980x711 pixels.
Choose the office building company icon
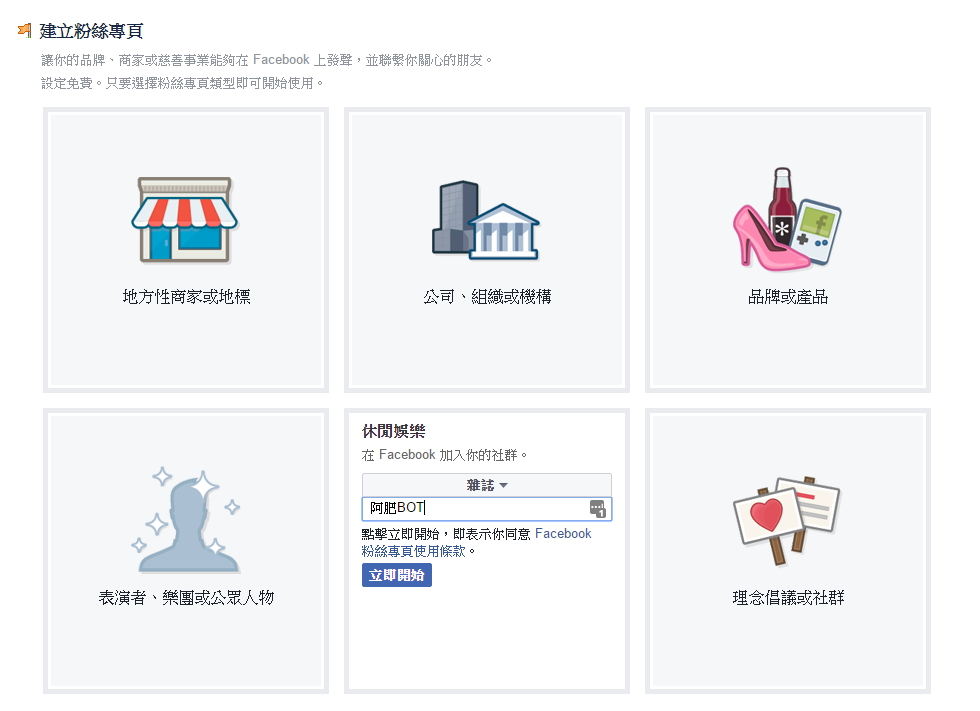pyautogui.click(x=485, y=220)
